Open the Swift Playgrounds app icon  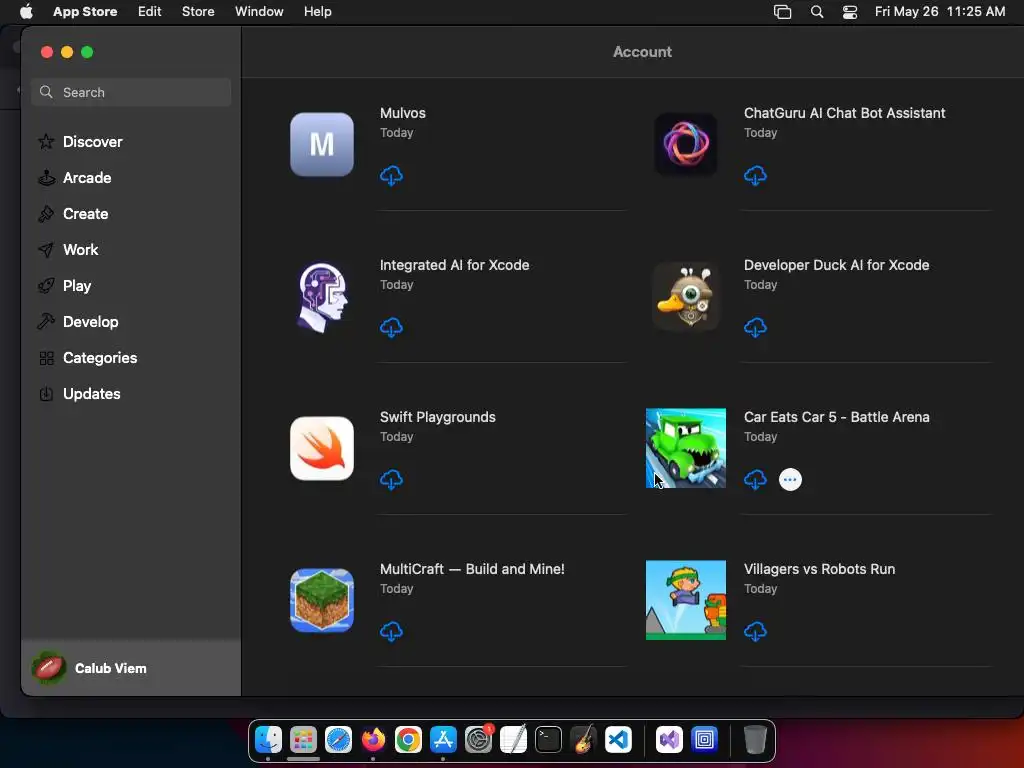point(322,449)
